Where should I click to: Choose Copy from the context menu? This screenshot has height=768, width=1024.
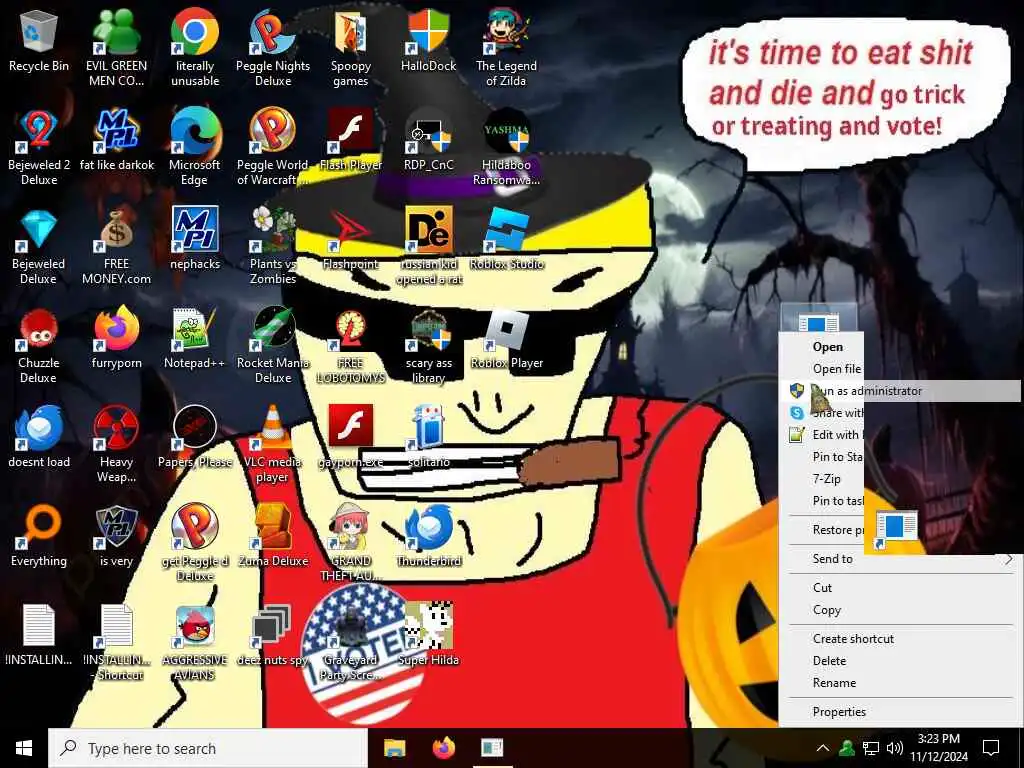(x=900, y=609)
